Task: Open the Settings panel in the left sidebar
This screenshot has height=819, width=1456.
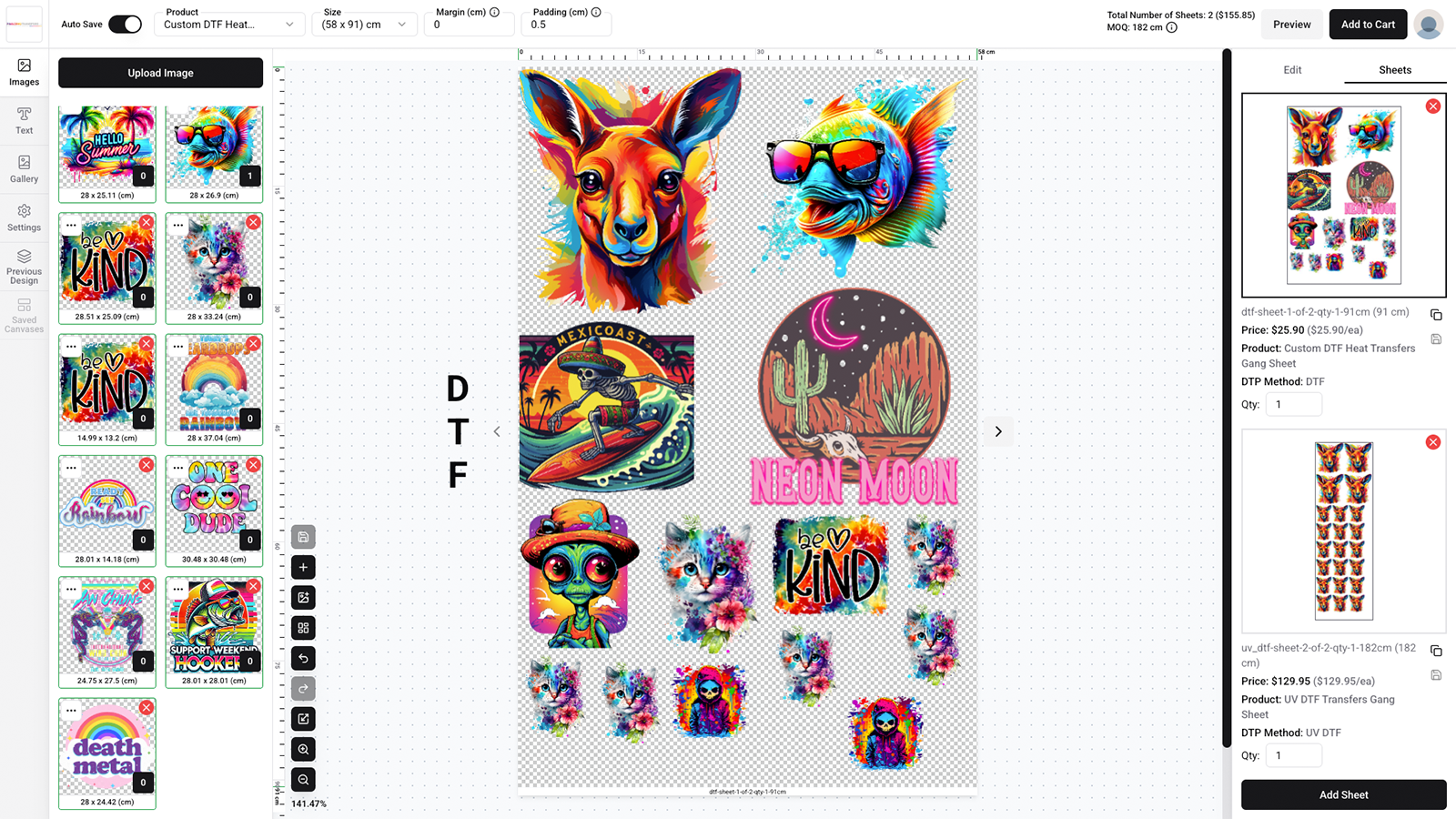Action: coord(24,217)
